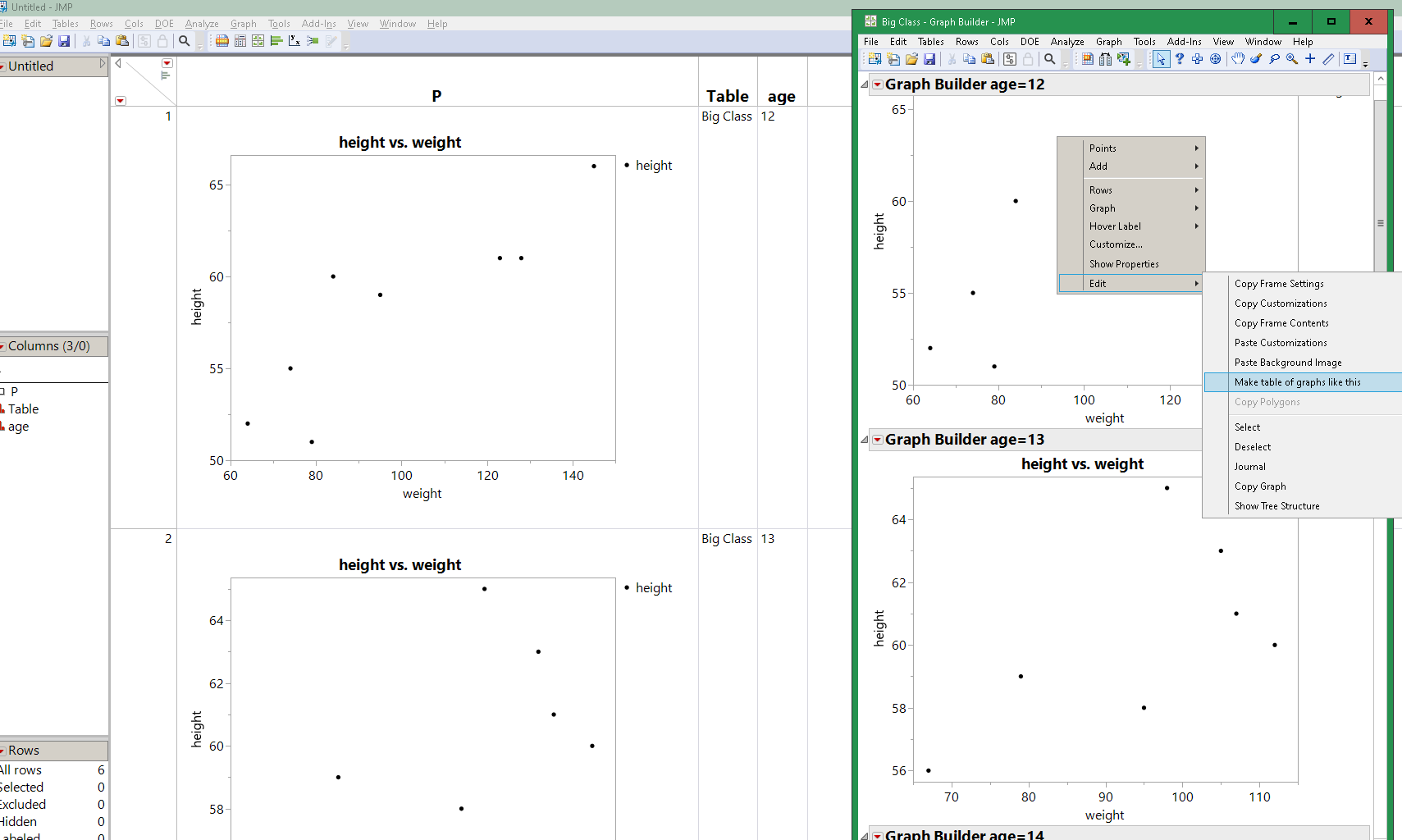Collapse the Graph Builder age=13 outline
This screenshot has width=1402, height=840.
click(864, 440)
